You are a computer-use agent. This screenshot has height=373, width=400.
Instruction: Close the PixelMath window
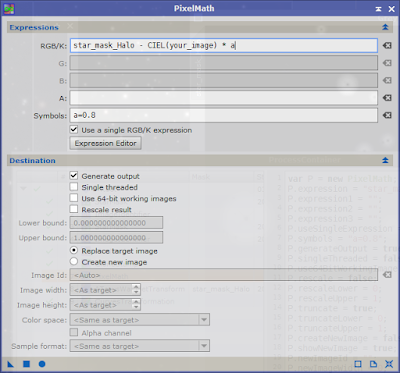point(392,9)
